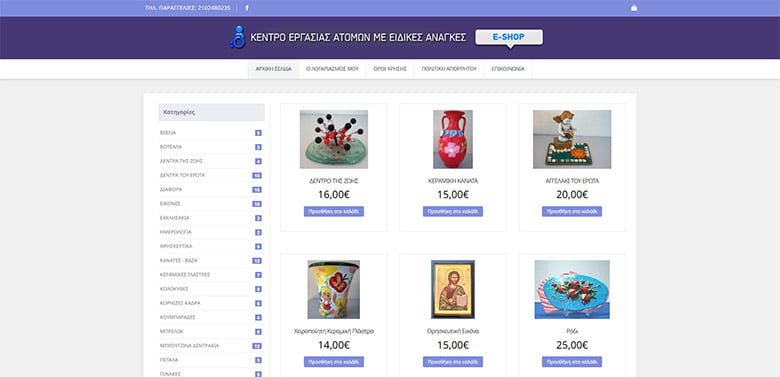Open the religious icon product image
780x377 pixels.
click(x=453, y=289)
